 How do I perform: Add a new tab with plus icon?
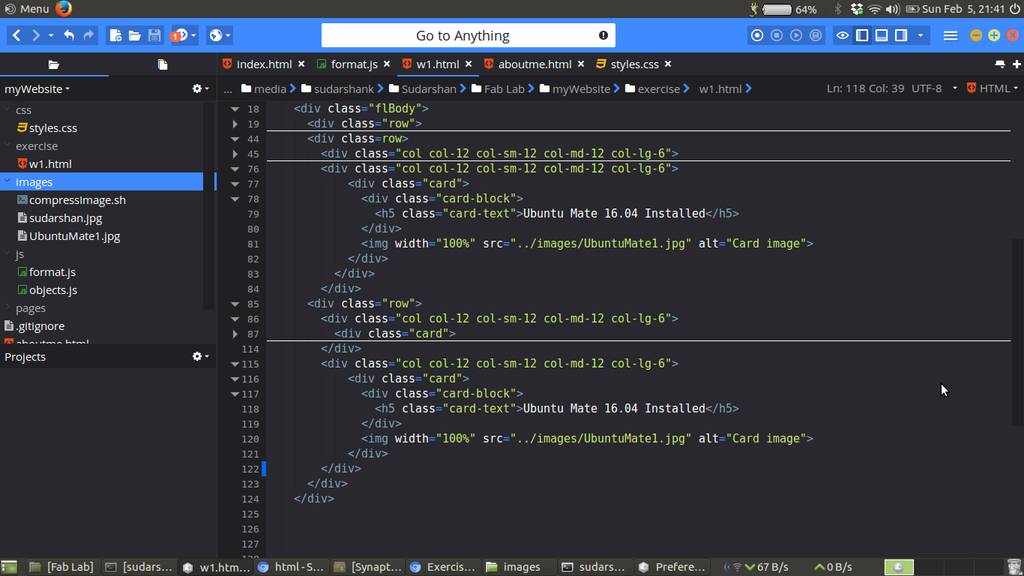1016,64
